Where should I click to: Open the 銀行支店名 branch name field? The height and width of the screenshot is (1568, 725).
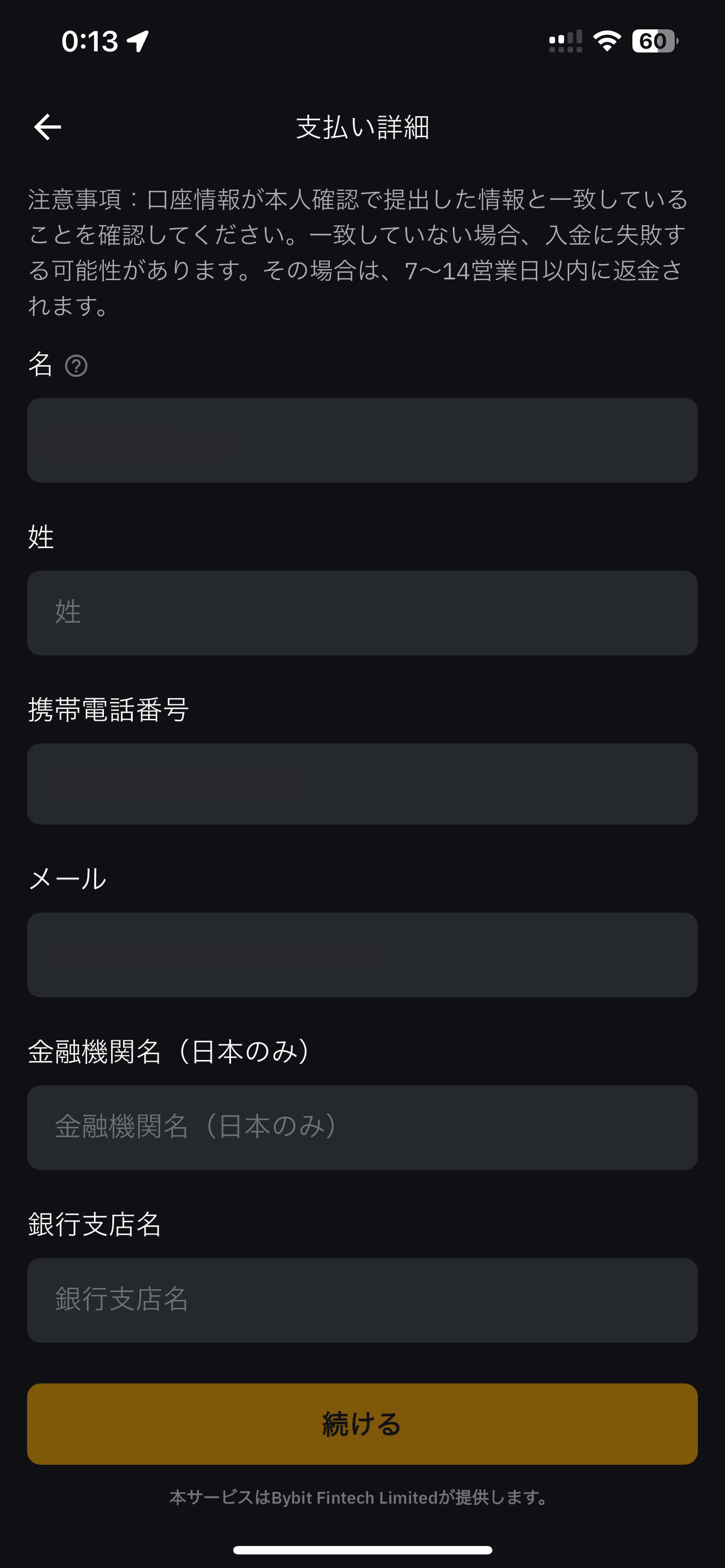pos(362,1300)
